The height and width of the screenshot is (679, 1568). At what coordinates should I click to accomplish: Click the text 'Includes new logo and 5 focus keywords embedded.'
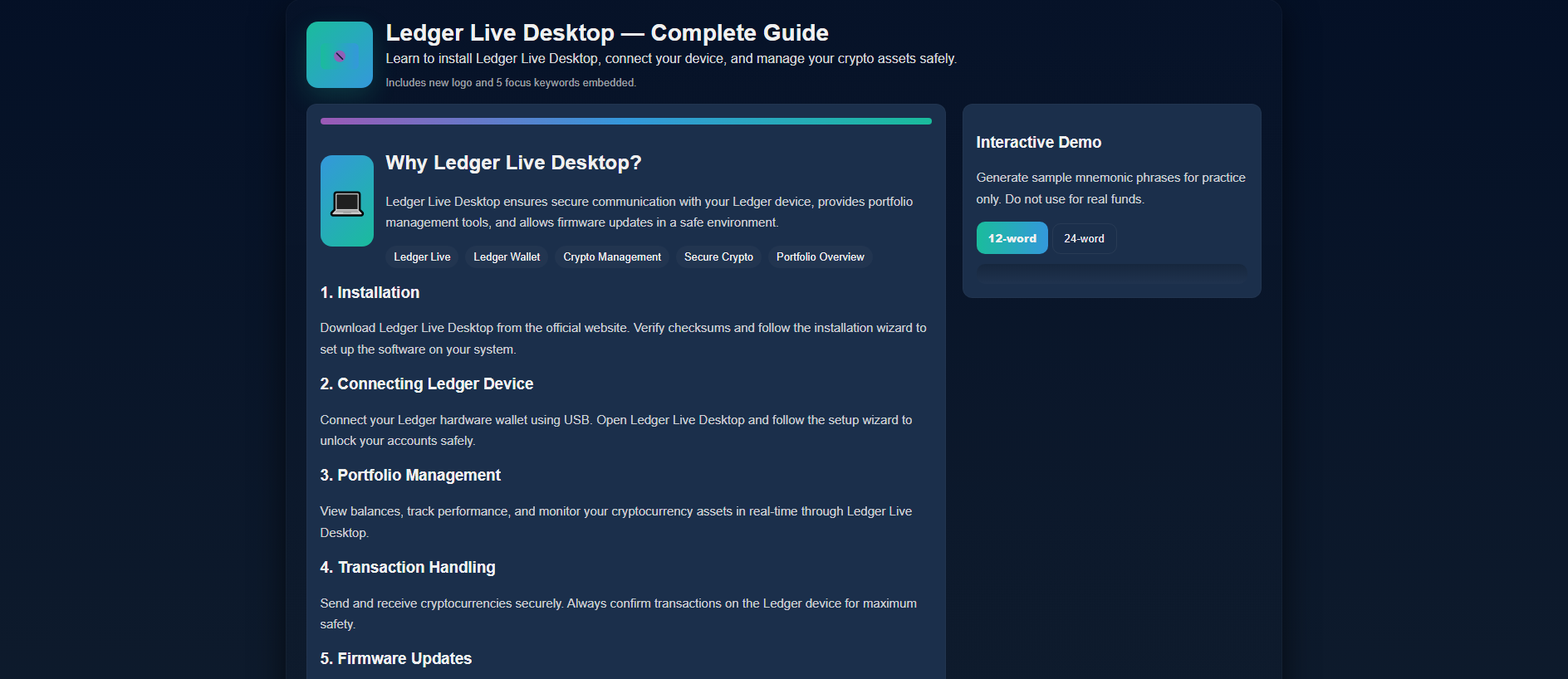click(511, 83)
